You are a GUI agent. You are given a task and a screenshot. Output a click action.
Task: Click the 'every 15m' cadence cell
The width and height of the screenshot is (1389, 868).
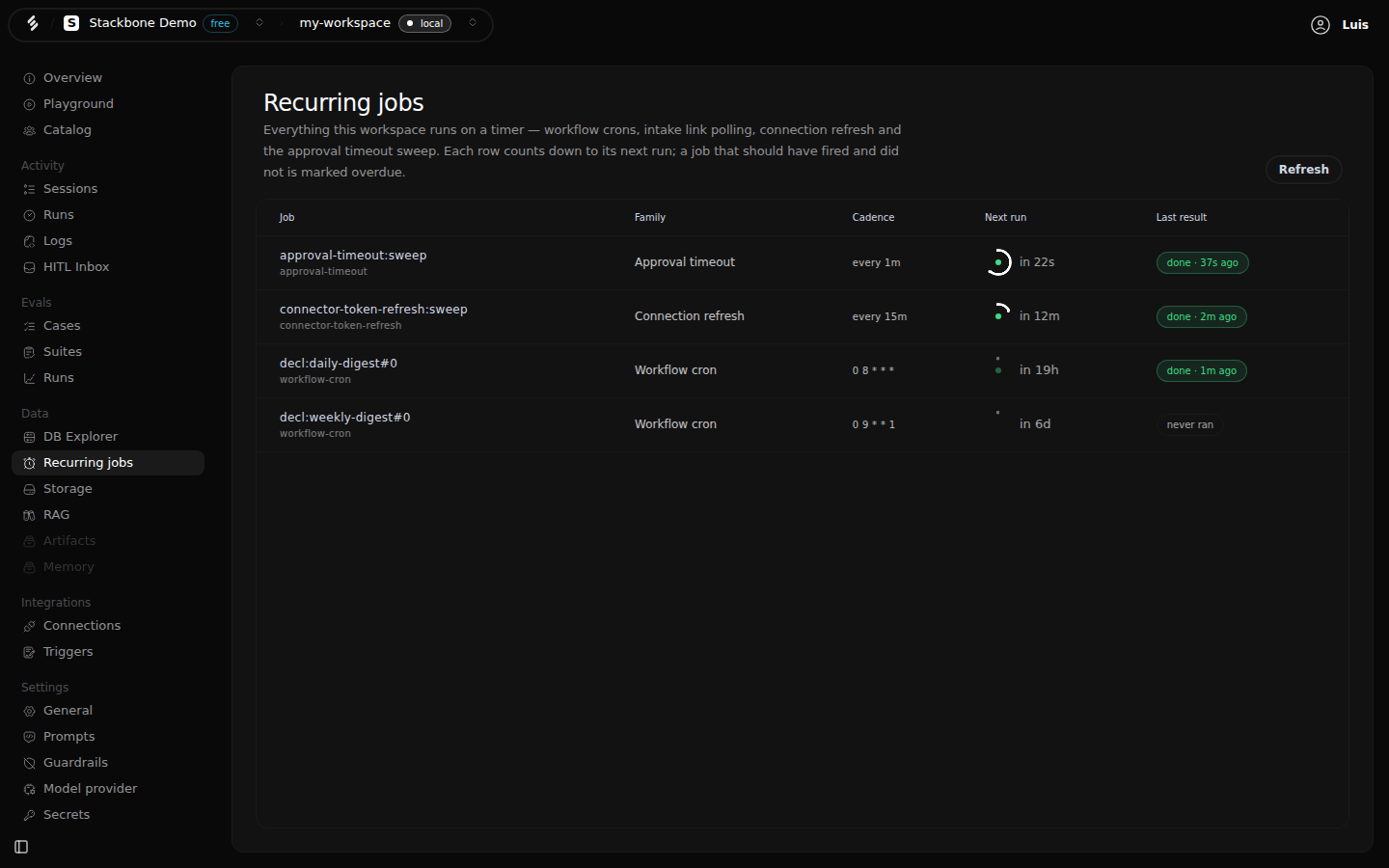879,316
